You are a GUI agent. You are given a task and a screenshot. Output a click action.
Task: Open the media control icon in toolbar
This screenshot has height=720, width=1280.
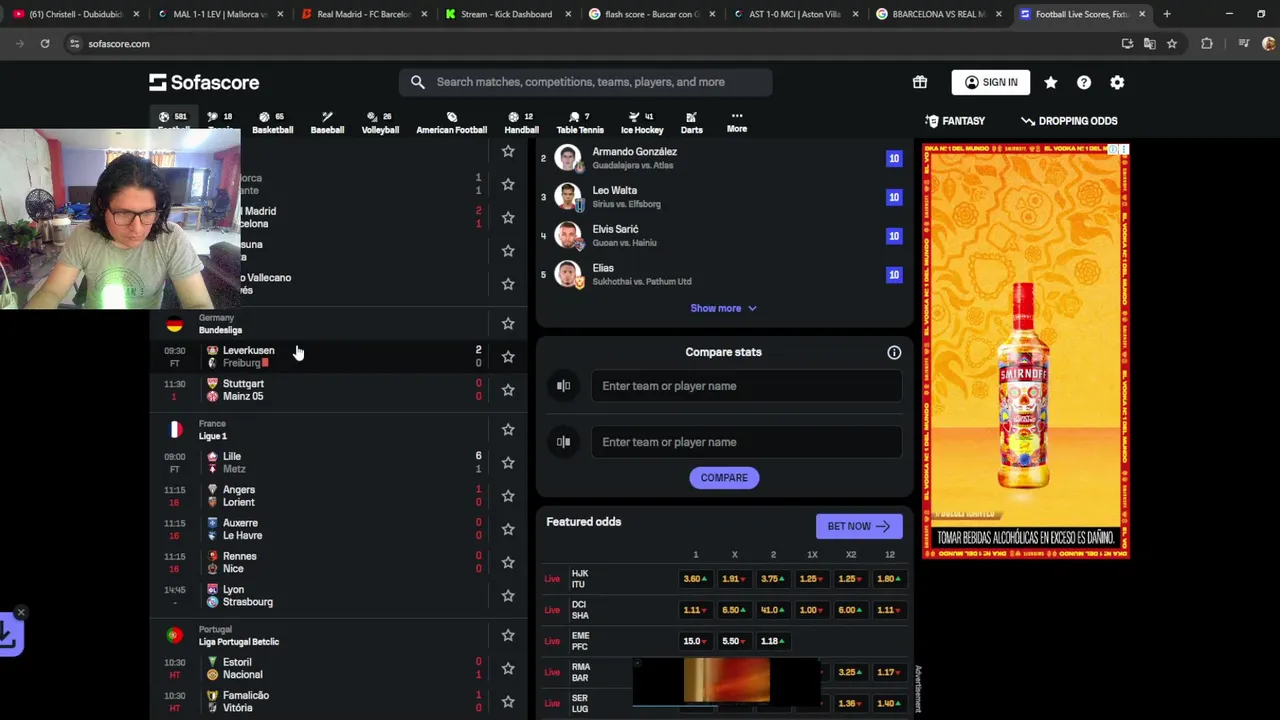1243,44
